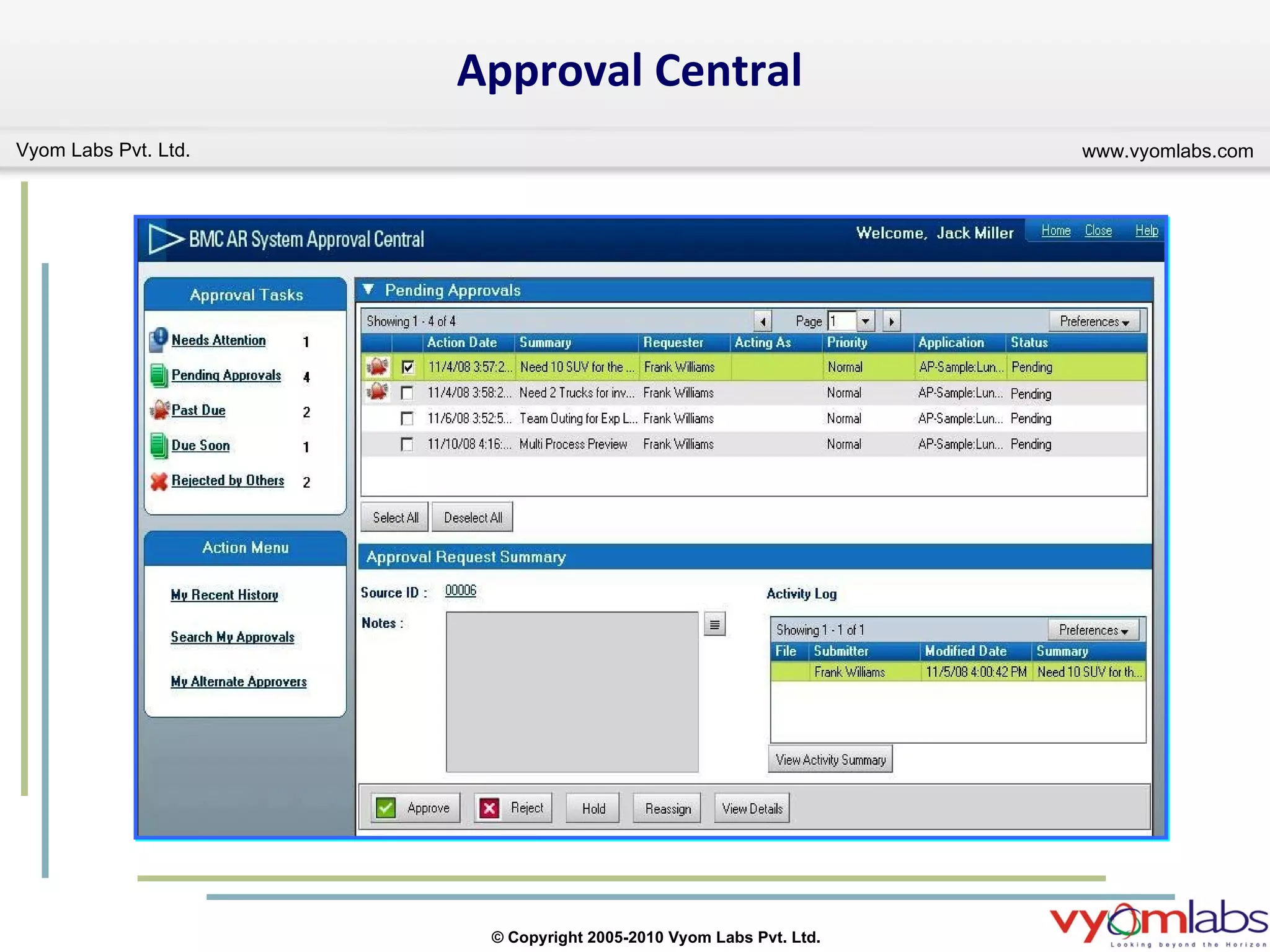Image resolution: width=1270 pixels, height=952 pixels.
Task: Collapse the Pending Approvals panel triangle
Action: pyautogui.click(x=368, y=289)
